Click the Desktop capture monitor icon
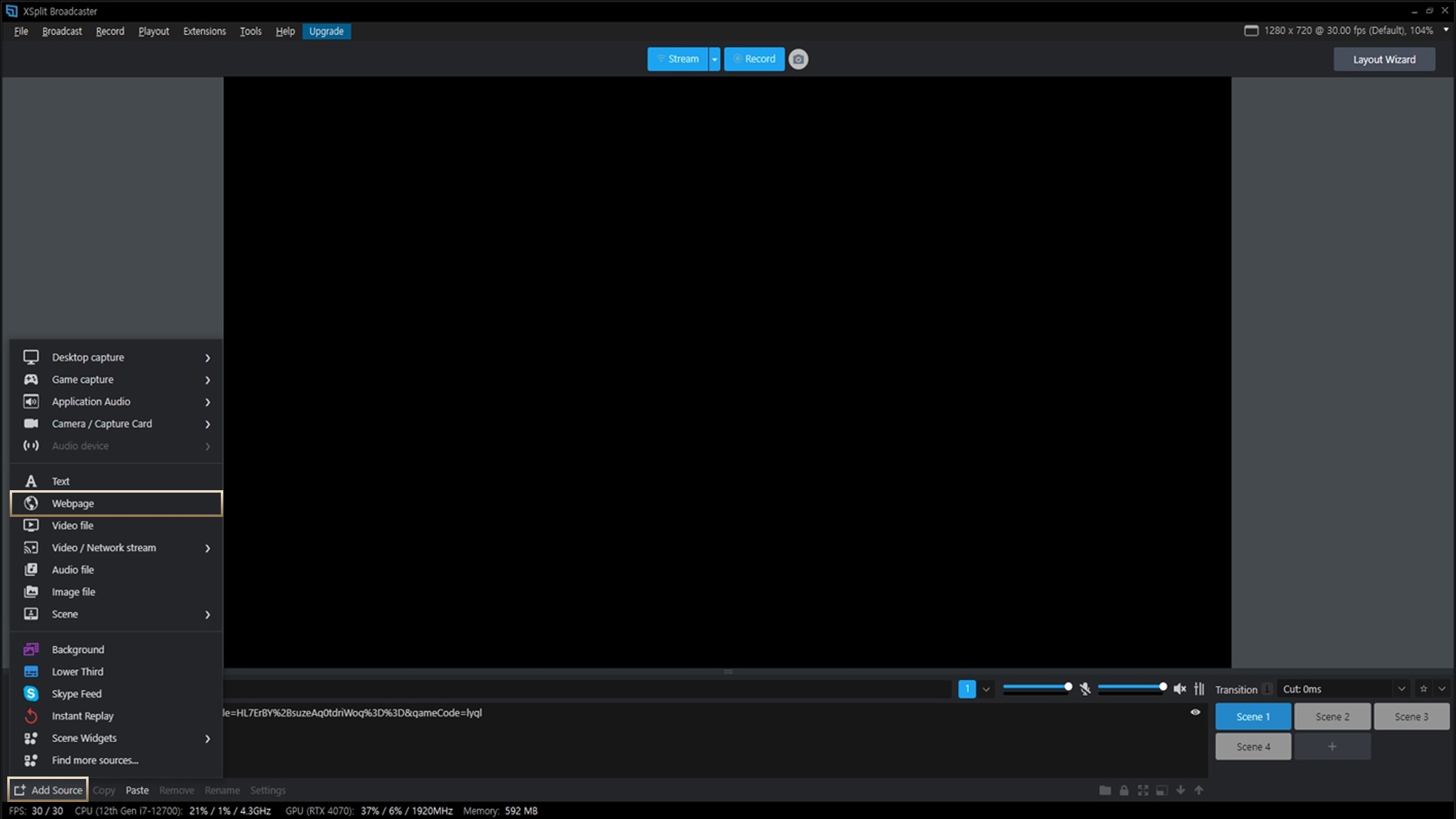Screen dimensions: 1456x819 [31, 357]
